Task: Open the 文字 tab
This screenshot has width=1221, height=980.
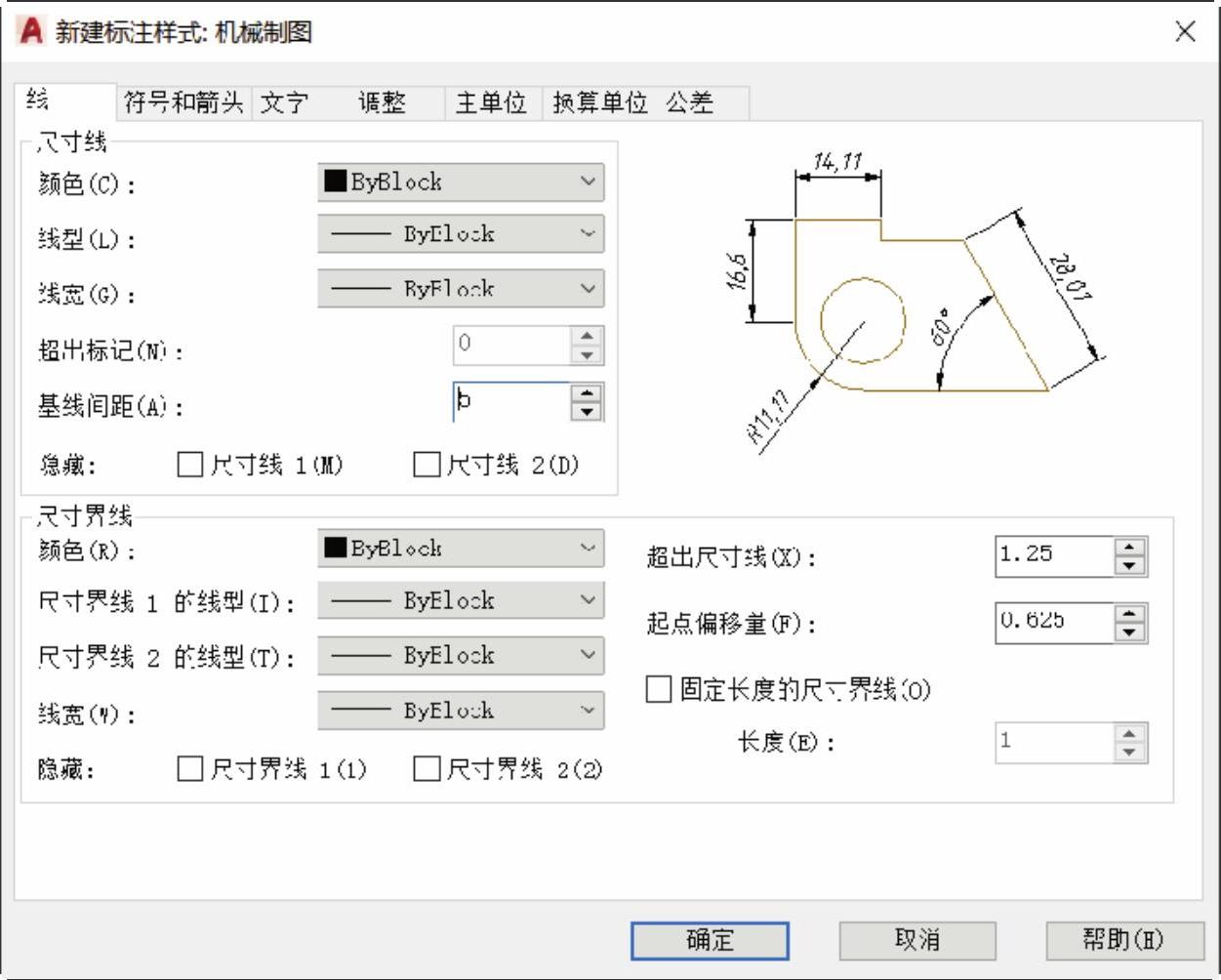Action: pyautogui.click(x=285, y=102)
